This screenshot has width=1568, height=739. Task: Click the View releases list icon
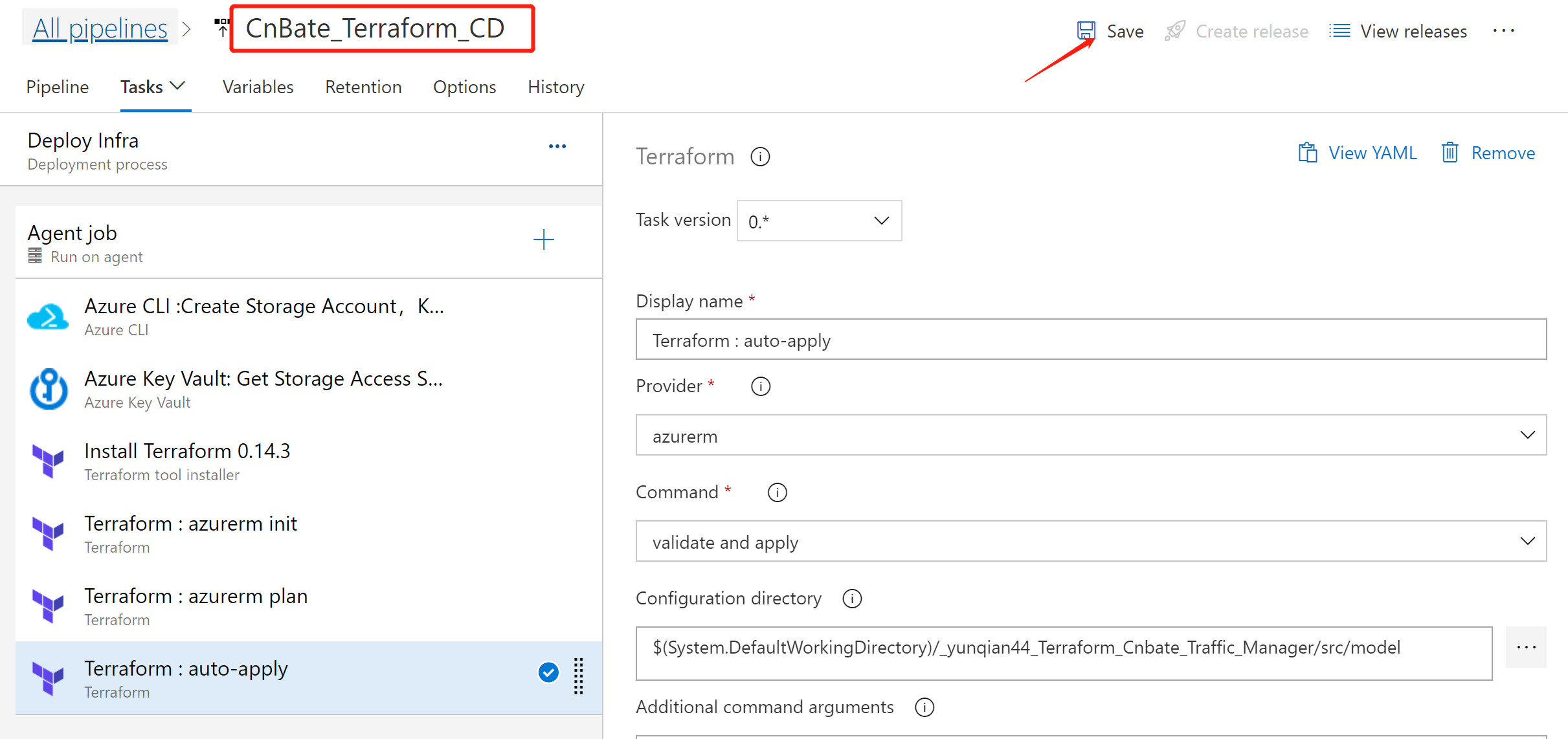tap(1339, 30)
